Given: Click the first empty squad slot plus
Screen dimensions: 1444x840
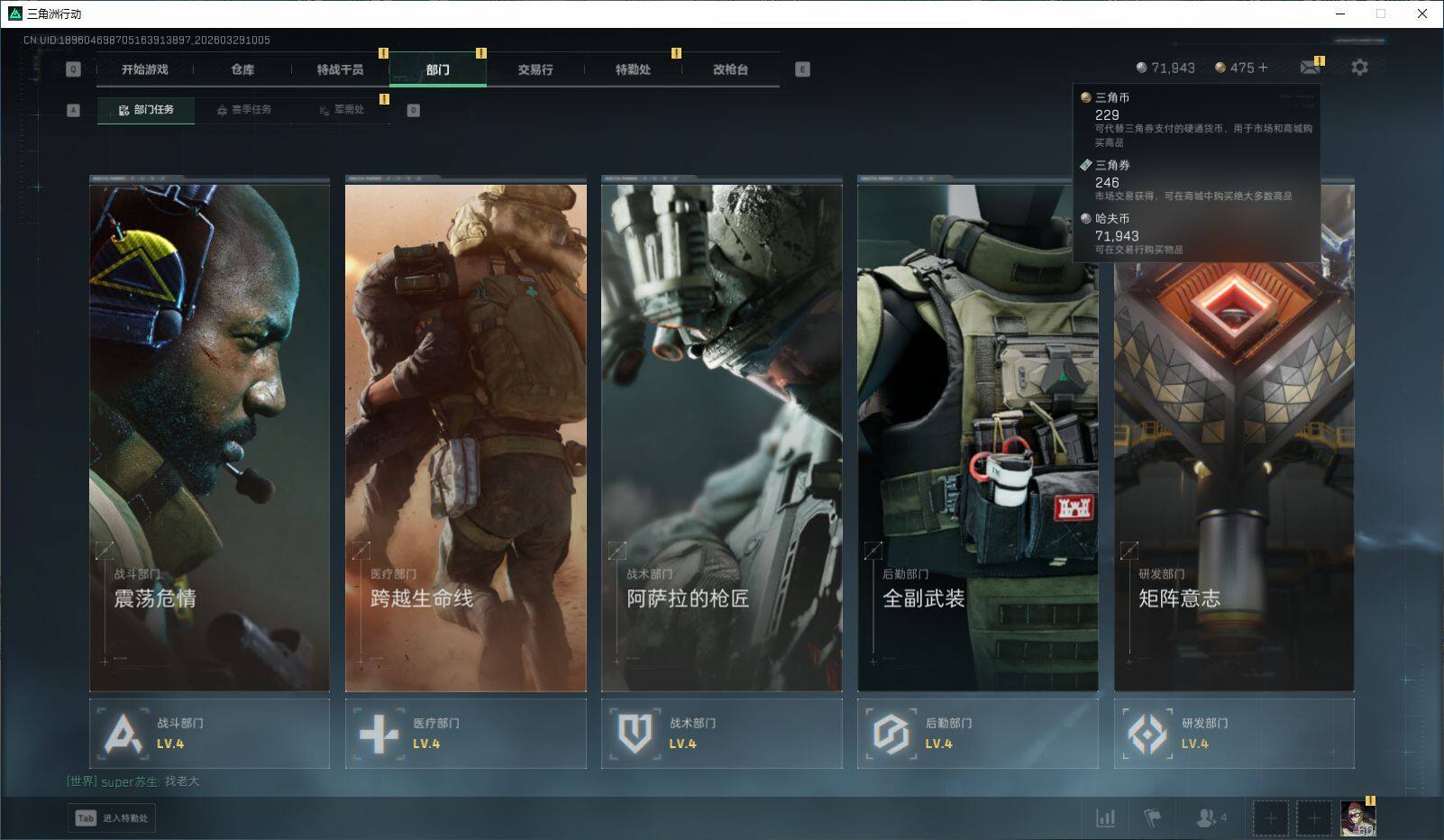Looking at the screenshot, I should (1271, 818).
